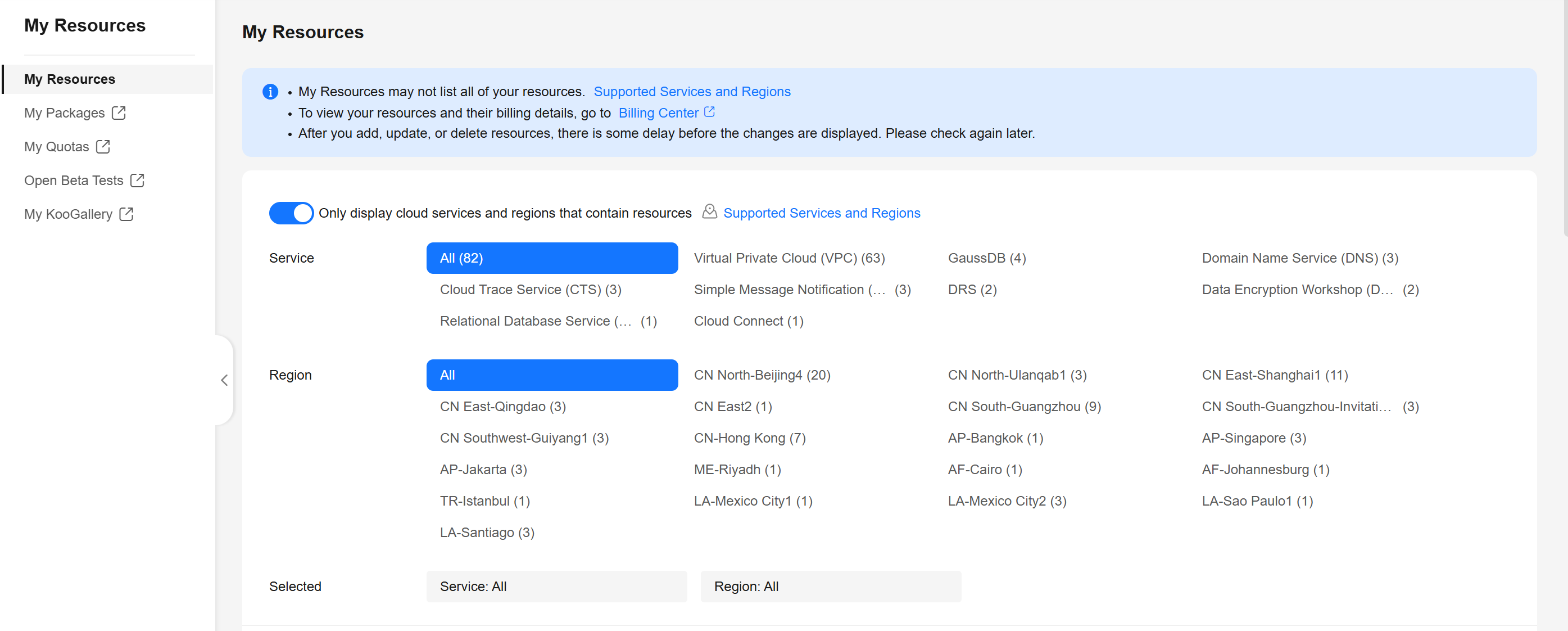Viewport: 1568px width, 631px height.
Task: Click external link icon beside My Quotas
Action: [x=103, y=147]
